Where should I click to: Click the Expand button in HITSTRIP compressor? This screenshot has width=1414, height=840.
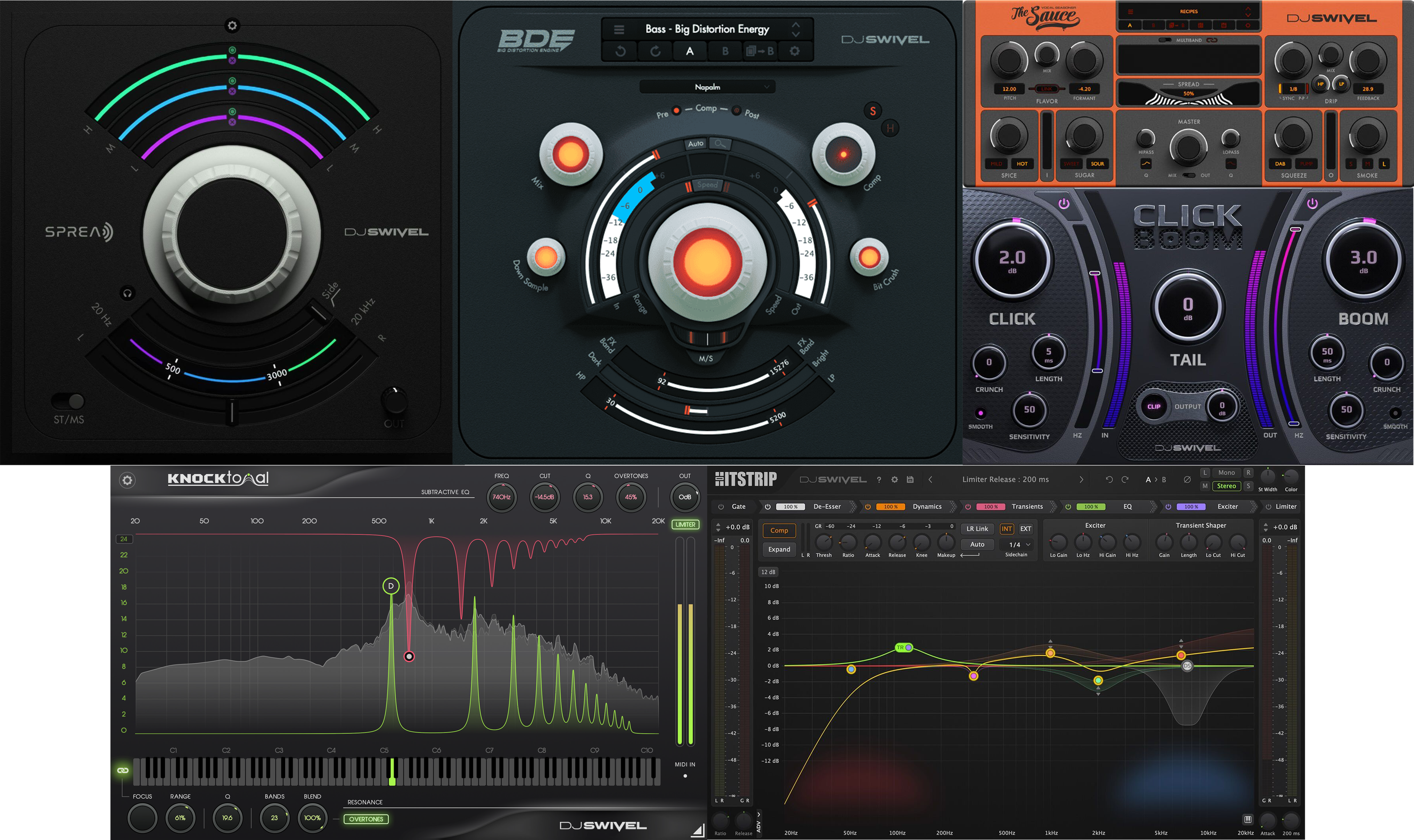pos(779,550)
